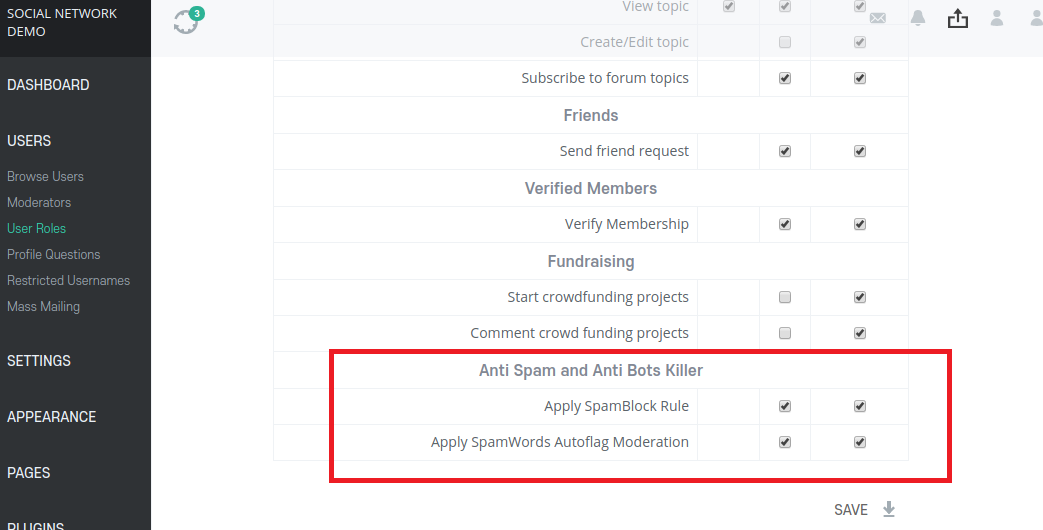Select Profile Questions in the sidebar
The image size is (1043, 530).
click(x=54, y=254)
